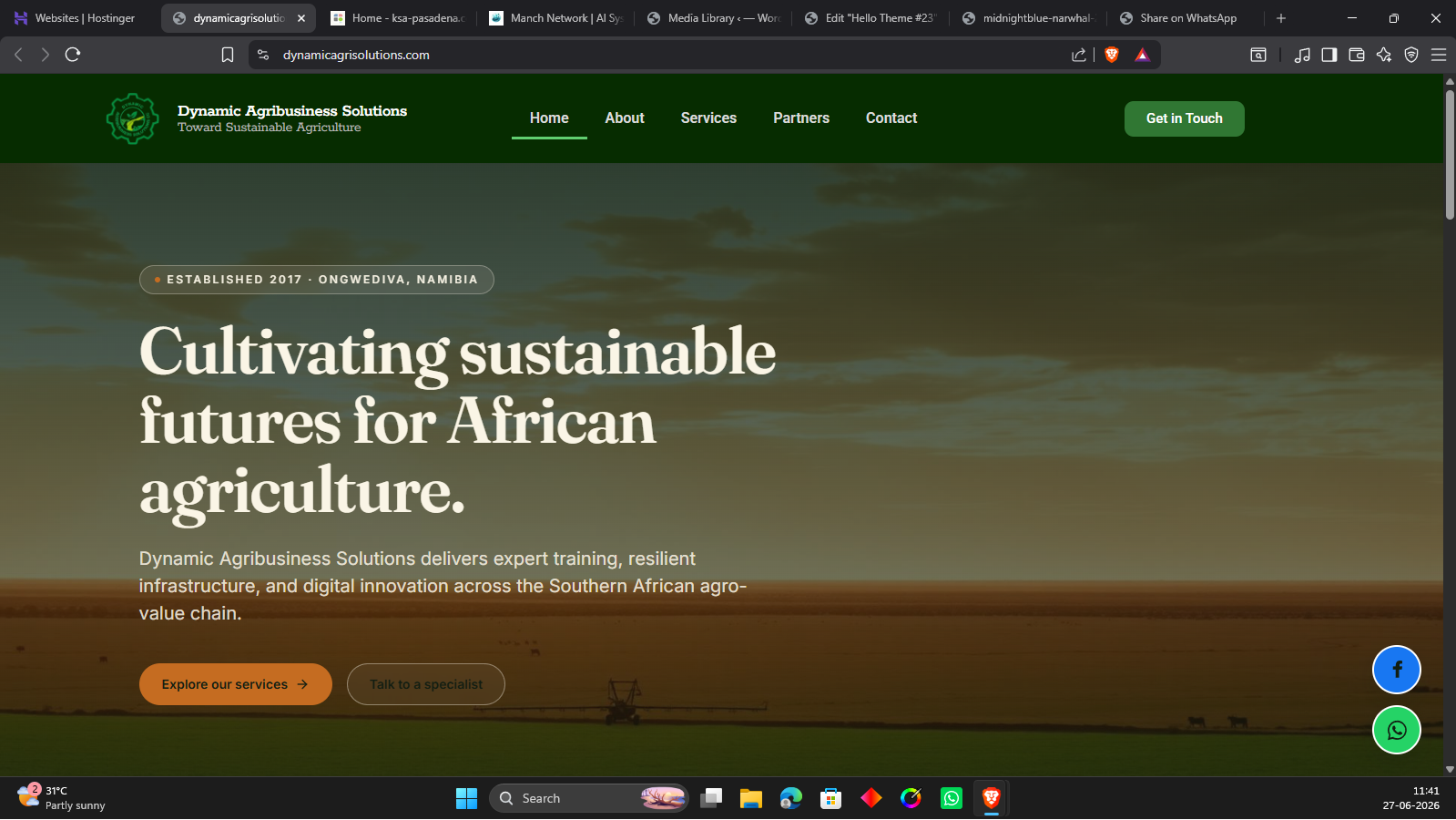Switch to the Edit Hello Theme #23 tab
The image size is (1456, 820).
[871, 18]
